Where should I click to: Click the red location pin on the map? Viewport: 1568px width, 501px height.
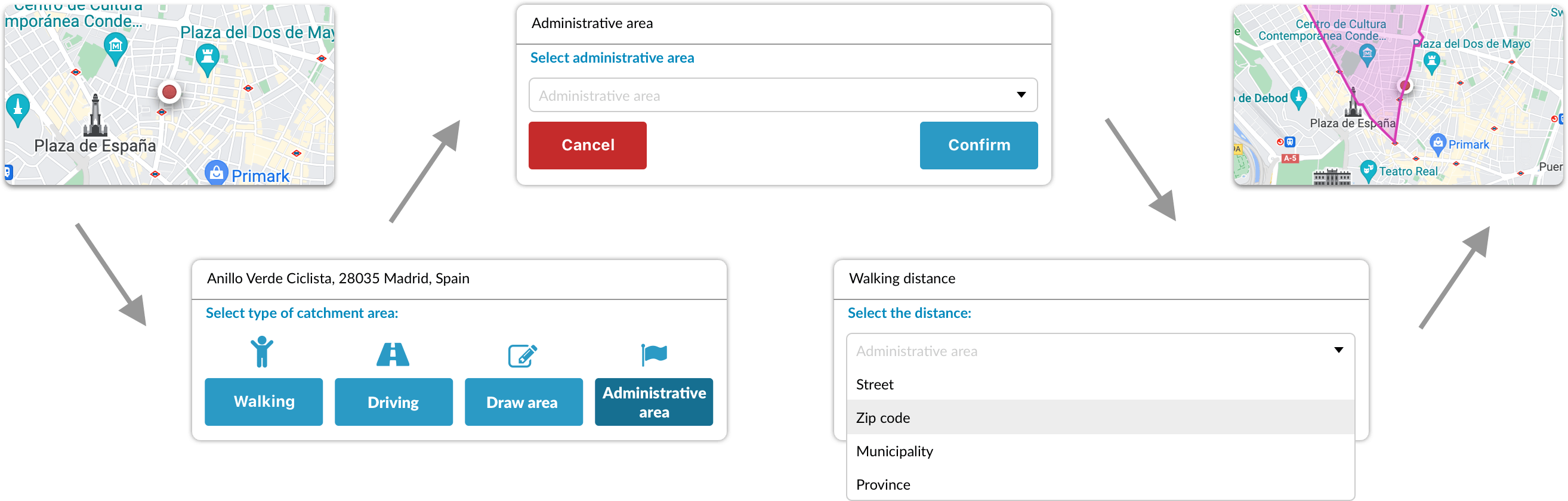[169, 93]
